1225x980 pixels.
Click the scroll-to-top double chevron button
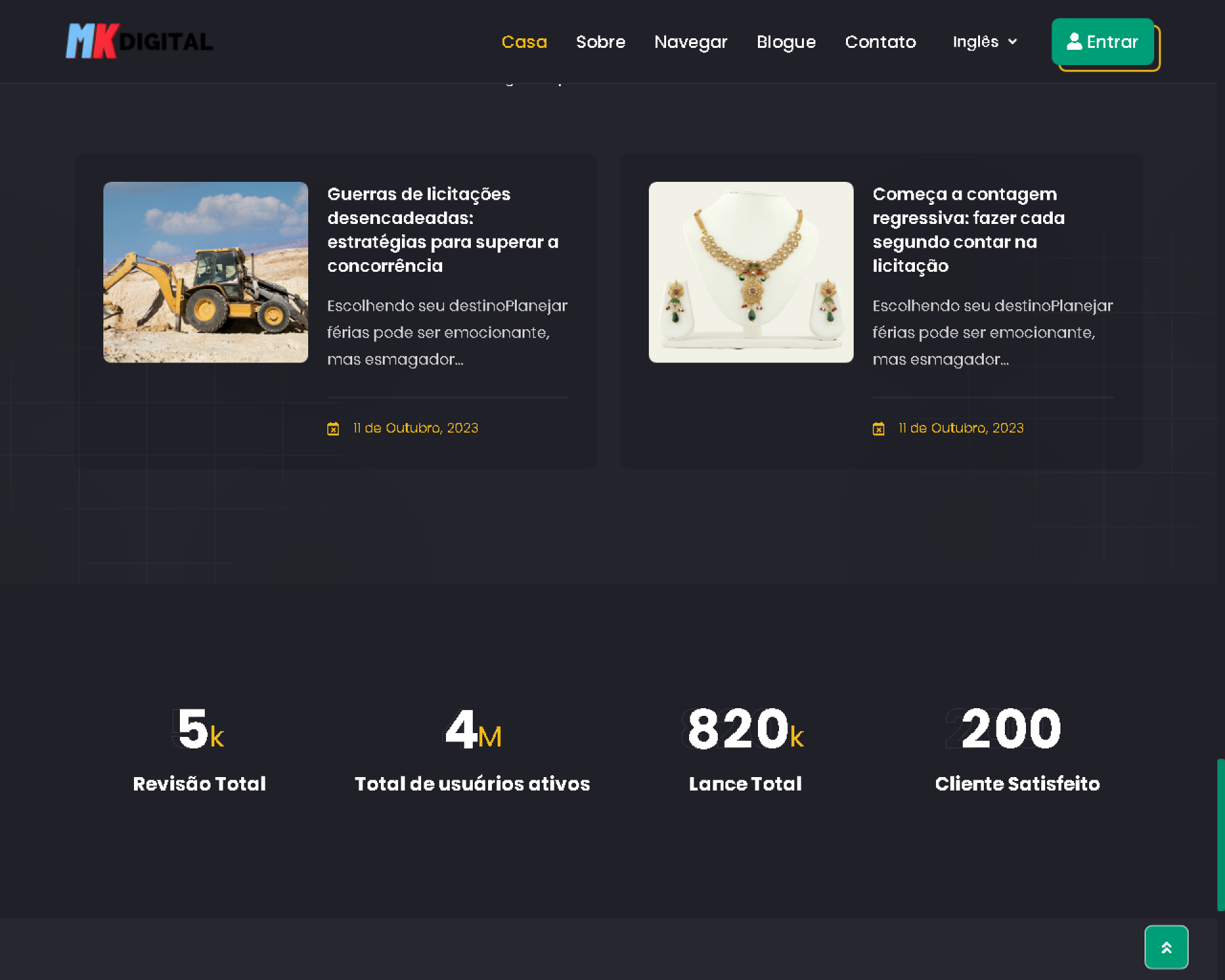pos(1166,947)
